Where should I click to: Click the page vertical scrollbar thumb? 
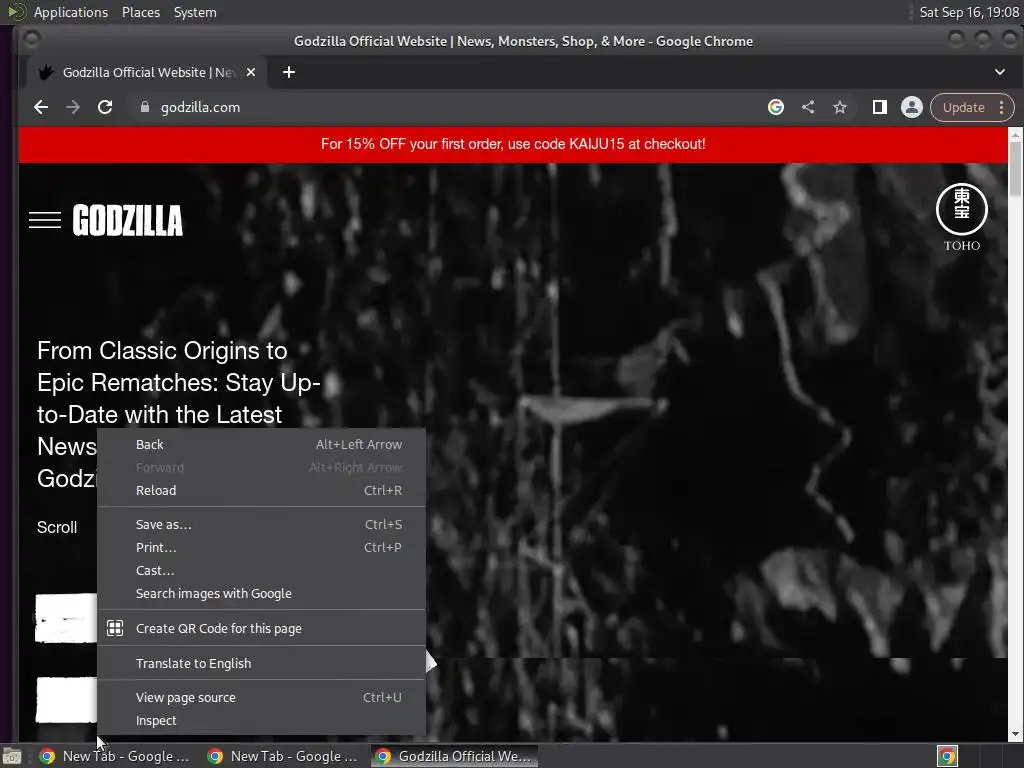coord(1015,168)
